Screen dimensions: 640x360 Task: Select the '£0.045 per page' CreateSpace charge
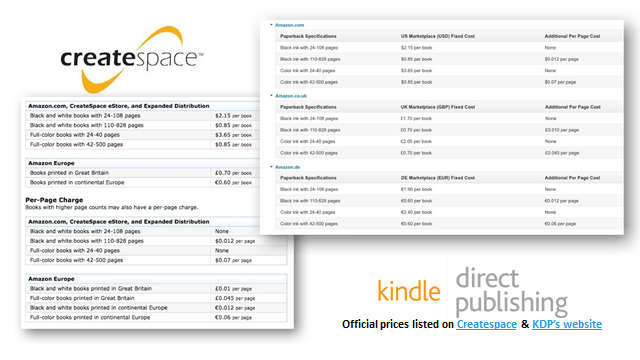(235, 298)
